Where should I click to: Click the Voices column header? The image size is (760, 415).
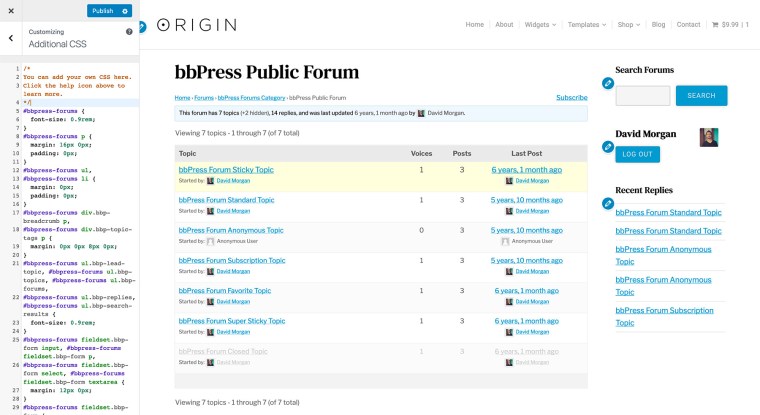click(421, 153)
